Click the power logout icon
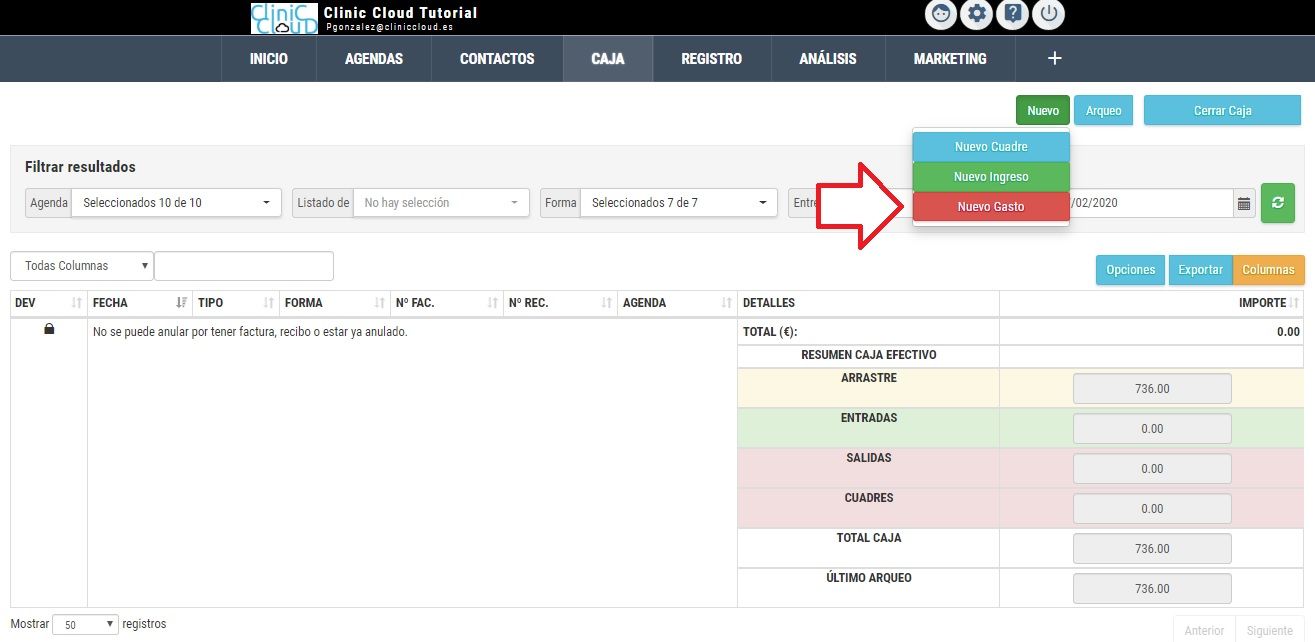 (1047, 15)
